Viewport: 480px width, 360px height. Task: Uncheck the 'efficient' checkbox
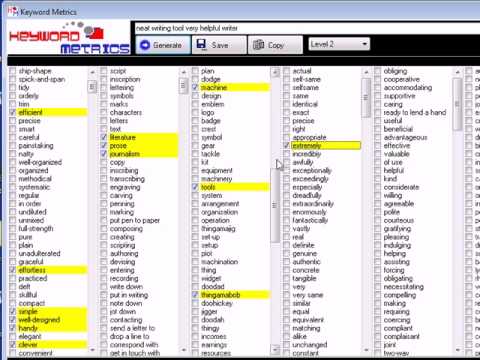tap(13, 112)
